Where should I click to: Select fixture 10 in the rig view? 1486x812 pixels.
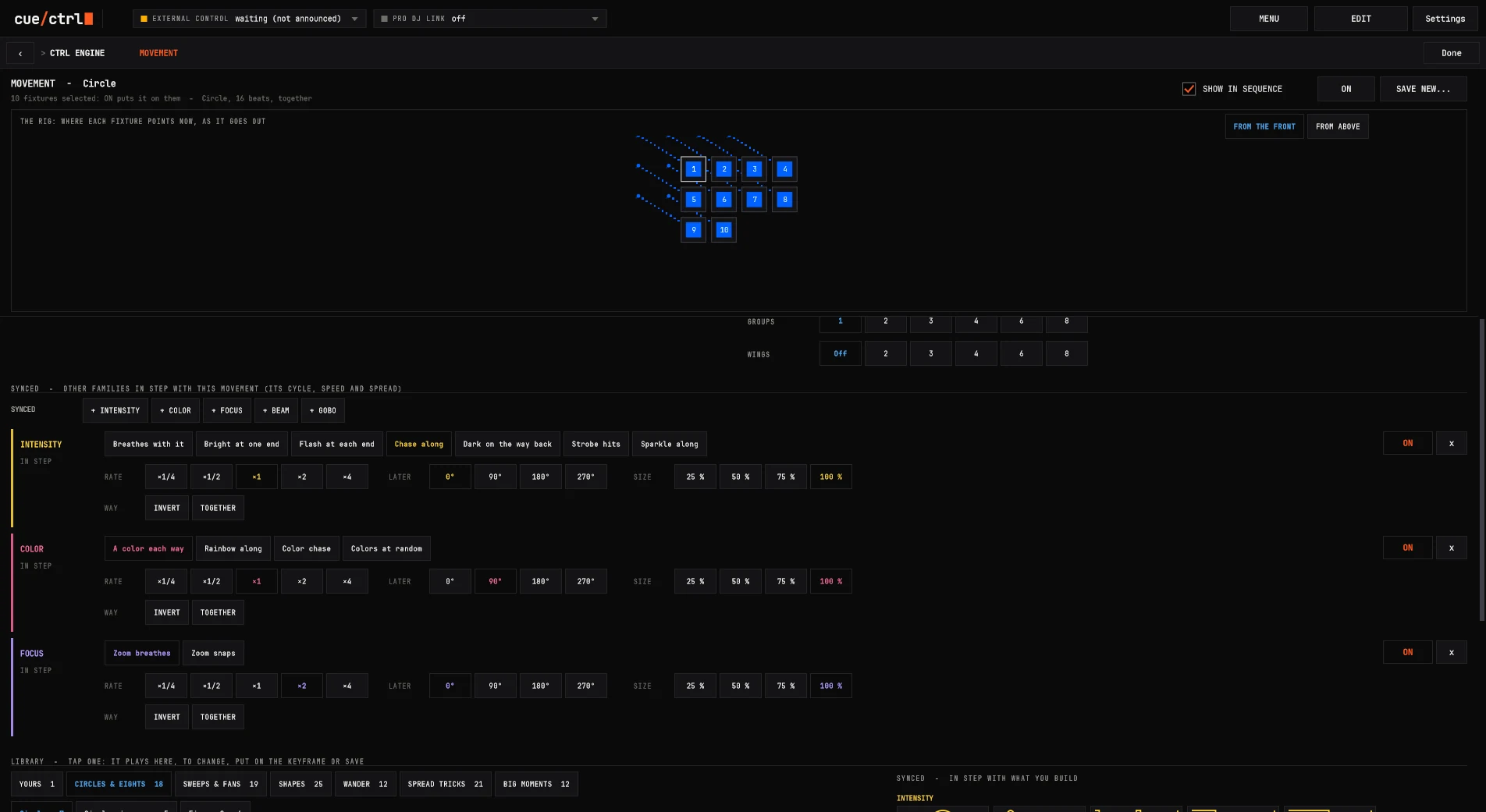[723, 230]
